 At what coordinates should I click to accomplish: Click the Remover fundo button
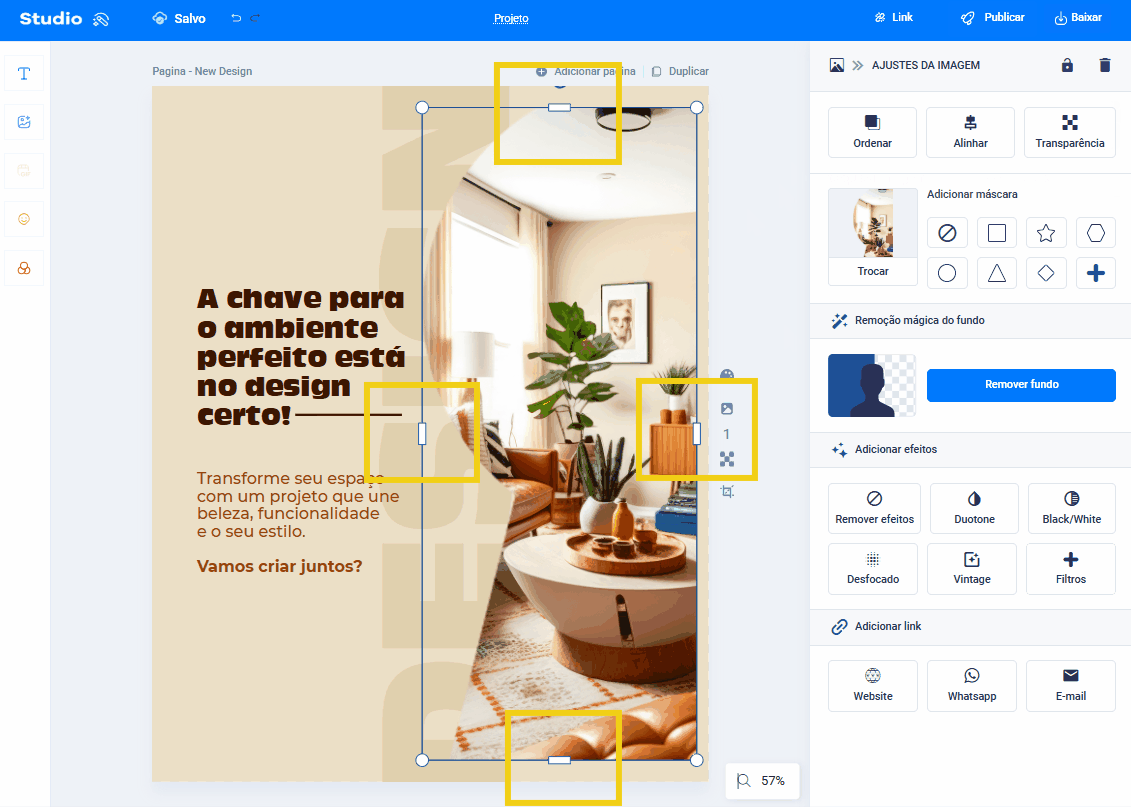1021,385
